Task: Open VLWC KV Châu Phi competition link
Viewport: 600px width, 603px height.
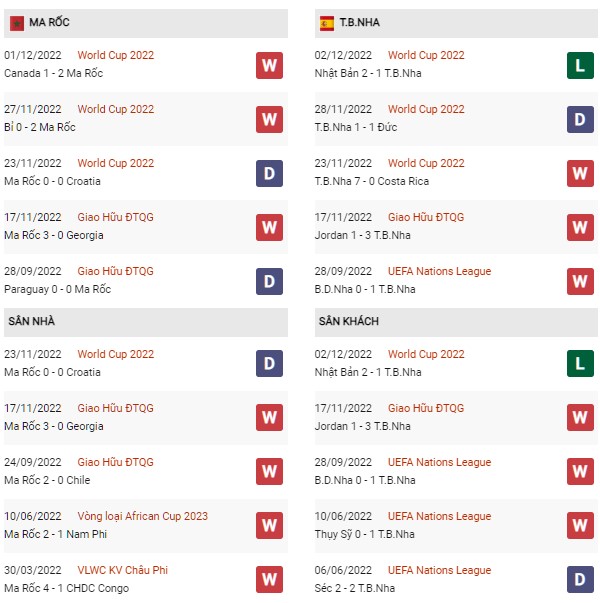Action: 122,570
